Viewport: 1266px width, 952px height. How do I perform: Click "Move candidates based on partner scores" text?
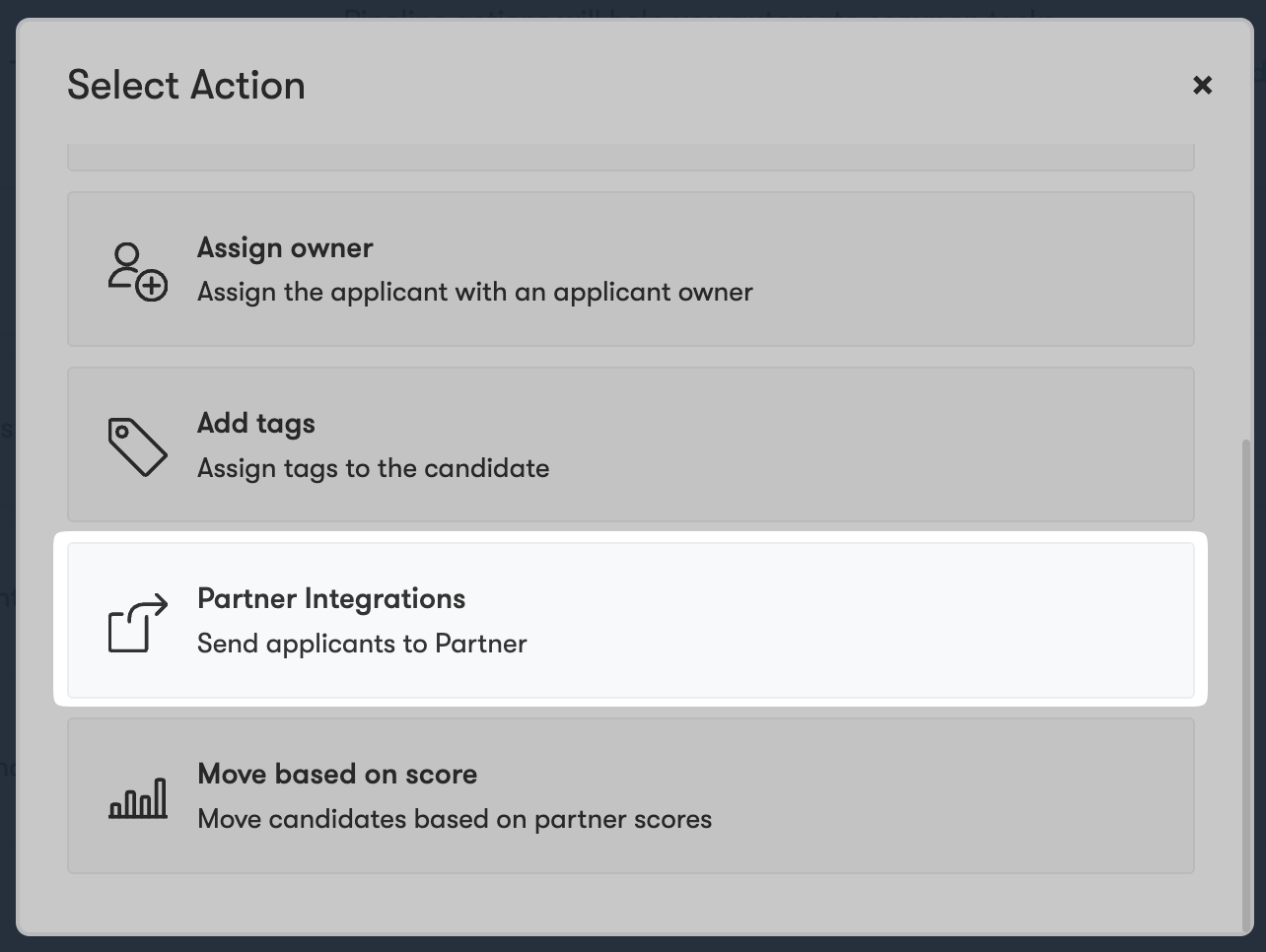click(x=455, y=818)
